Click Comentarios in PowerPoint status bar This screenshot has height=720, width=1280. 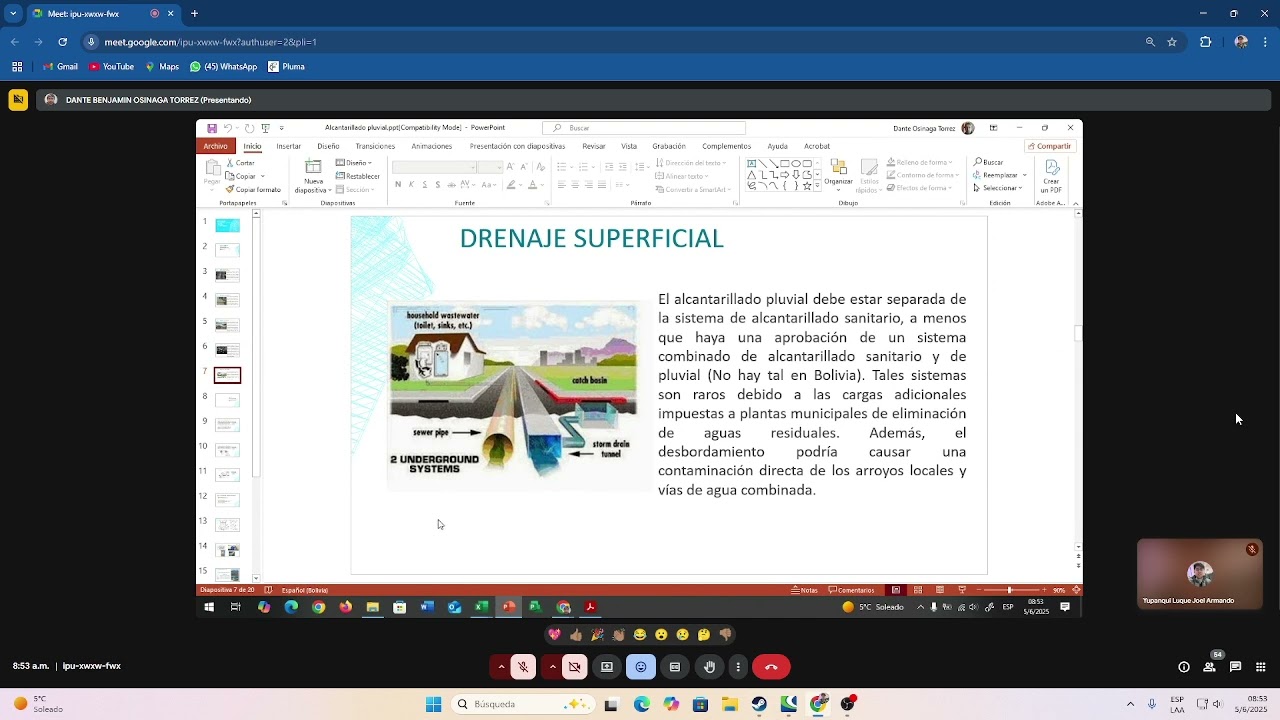[851, 590]
